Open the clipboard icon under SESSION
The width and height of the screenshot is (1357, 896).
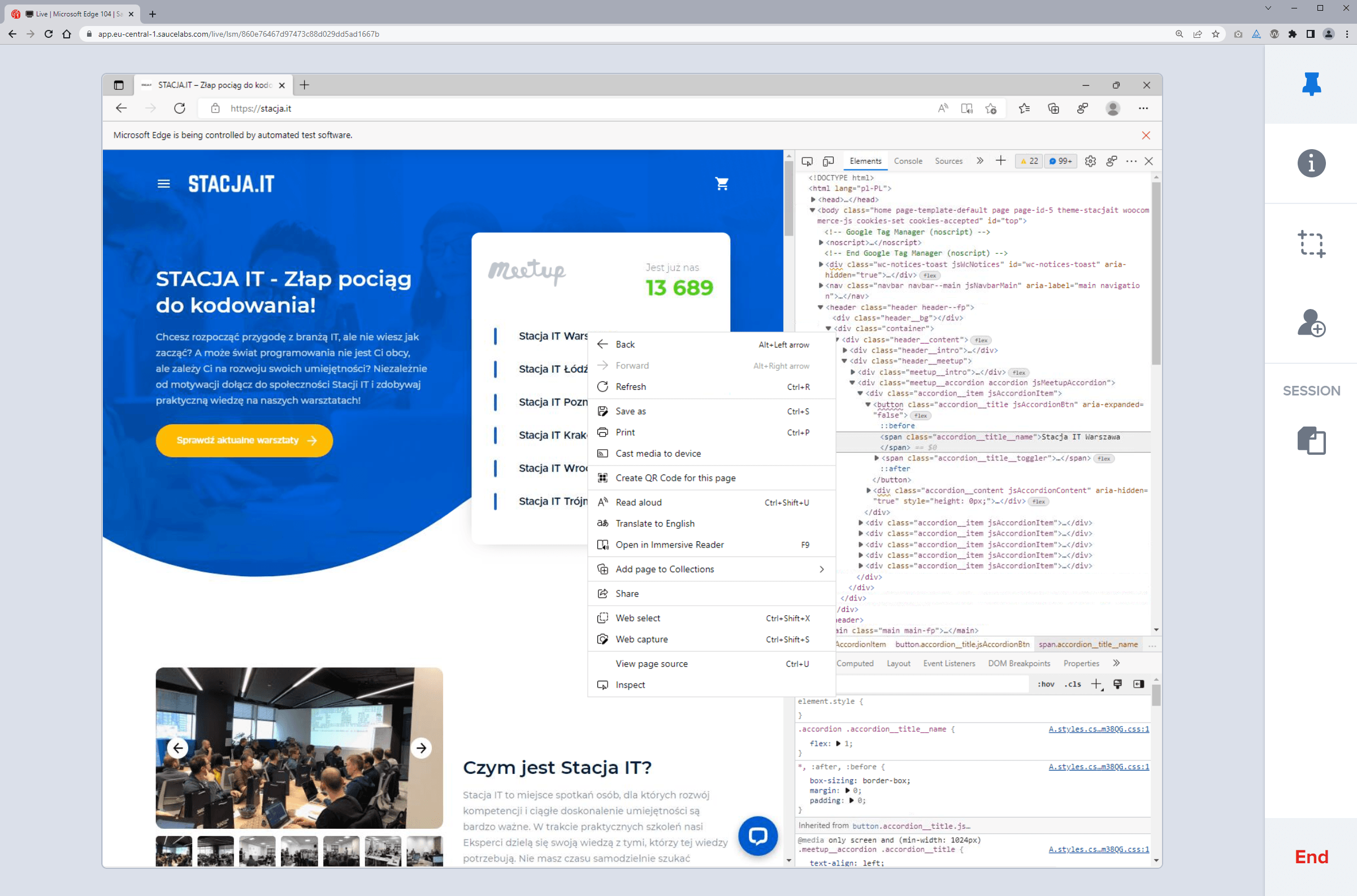click(1311, 441)
